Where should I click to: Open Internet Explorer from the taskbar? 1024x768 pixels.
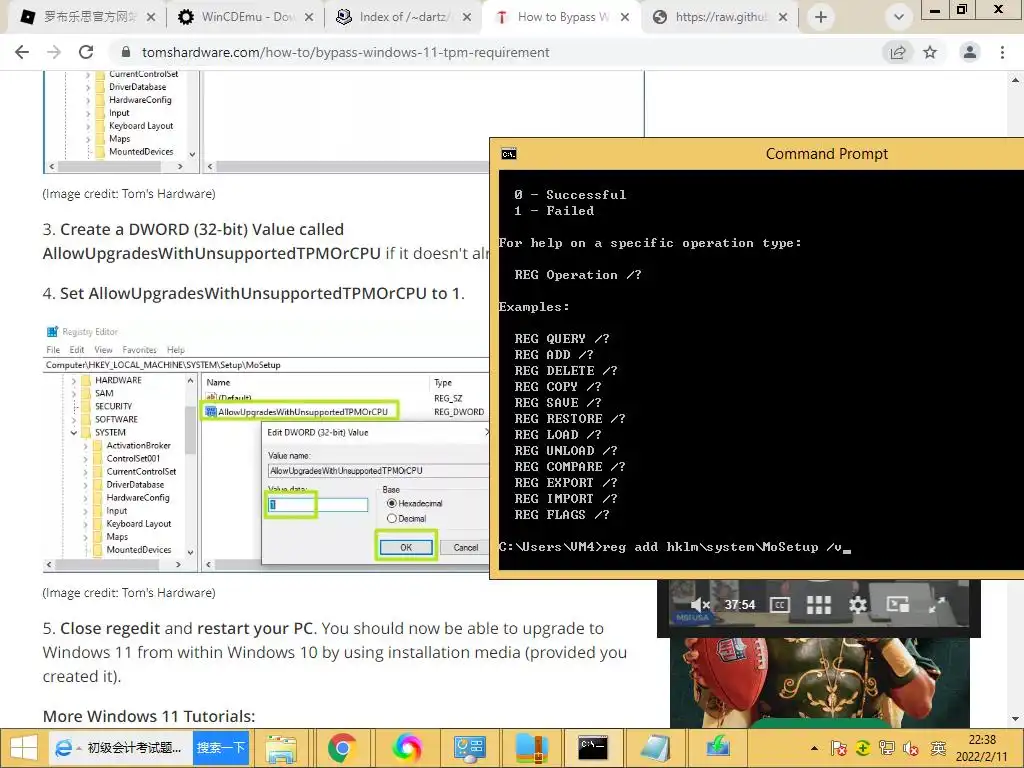(63, 748)
